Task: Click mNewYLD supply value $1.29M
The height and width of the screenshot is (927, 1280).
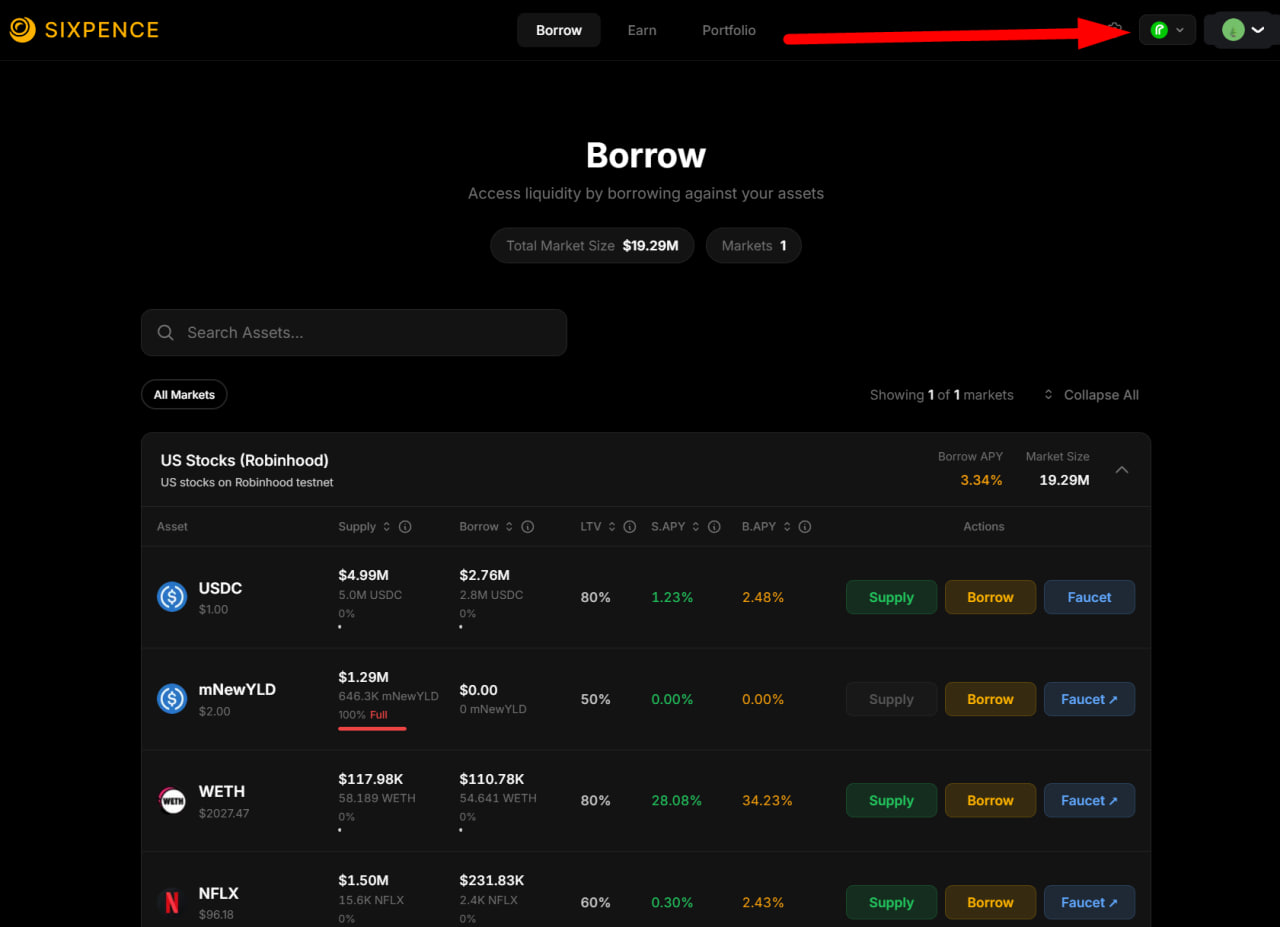Action: point(363,677)
